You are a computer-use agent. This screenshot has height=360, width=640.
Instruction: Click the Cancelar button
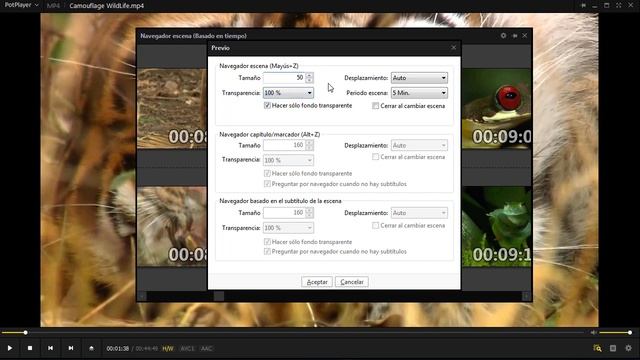pyautogui.click(x=352, y=282)
